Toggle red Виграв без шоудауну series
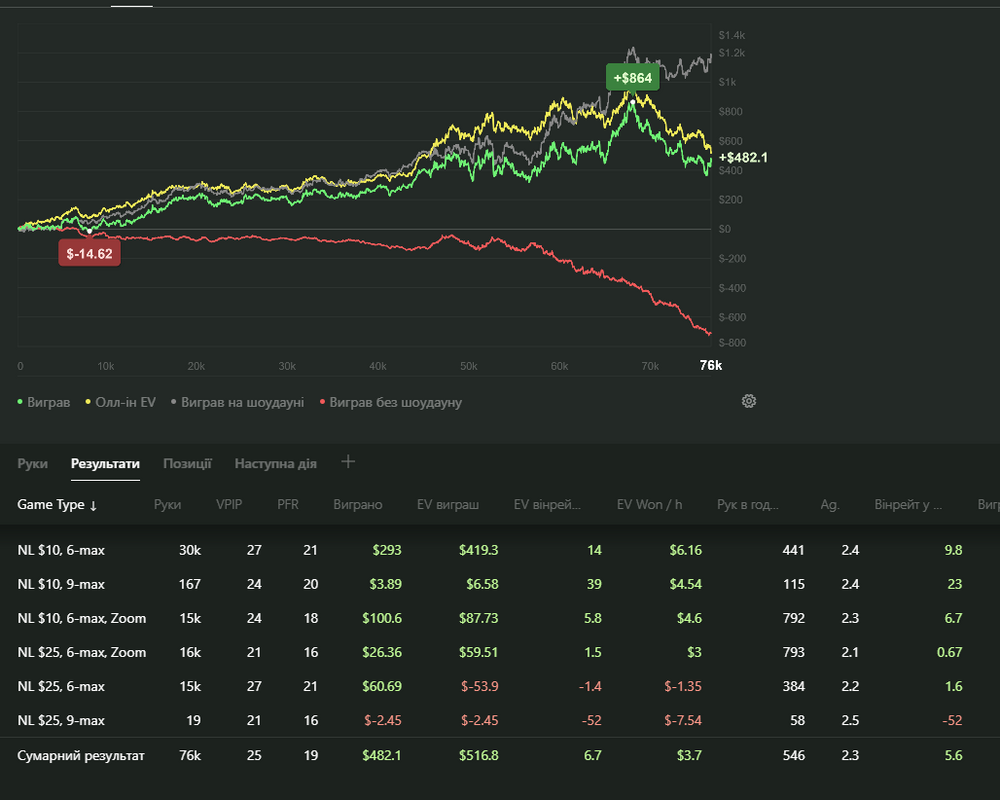 [391, 402]
